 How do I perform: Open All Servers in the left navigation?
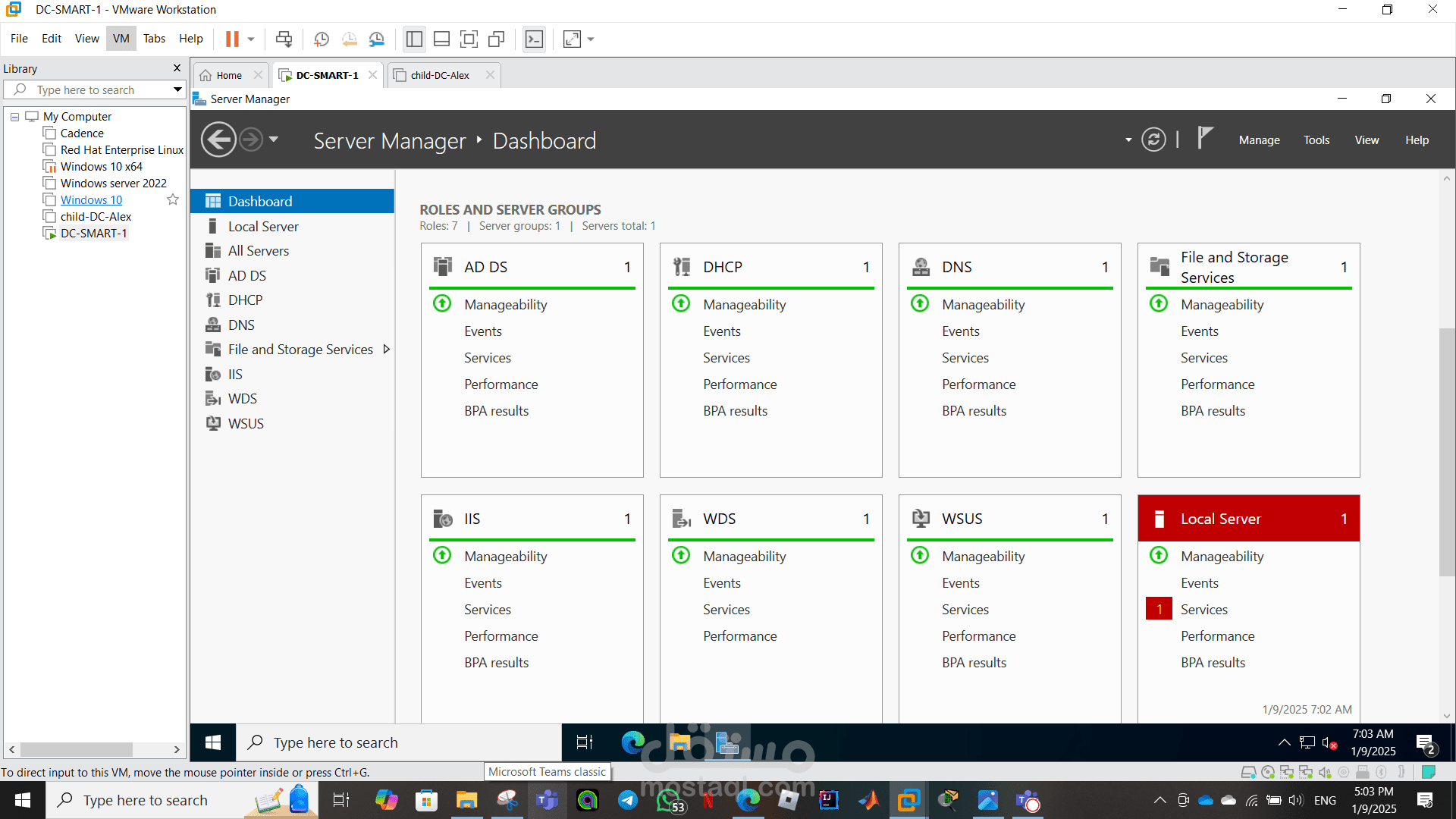(x=292, y=250)
